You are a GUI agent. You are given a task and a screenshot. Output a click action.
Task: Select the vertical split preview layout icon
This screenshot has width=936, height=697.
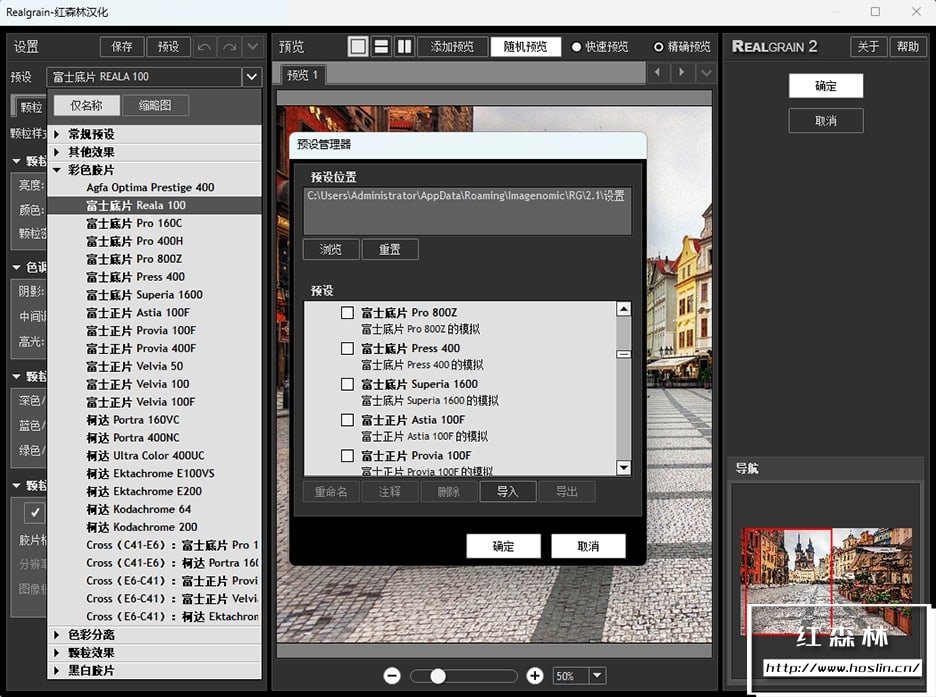coord(404,46)
